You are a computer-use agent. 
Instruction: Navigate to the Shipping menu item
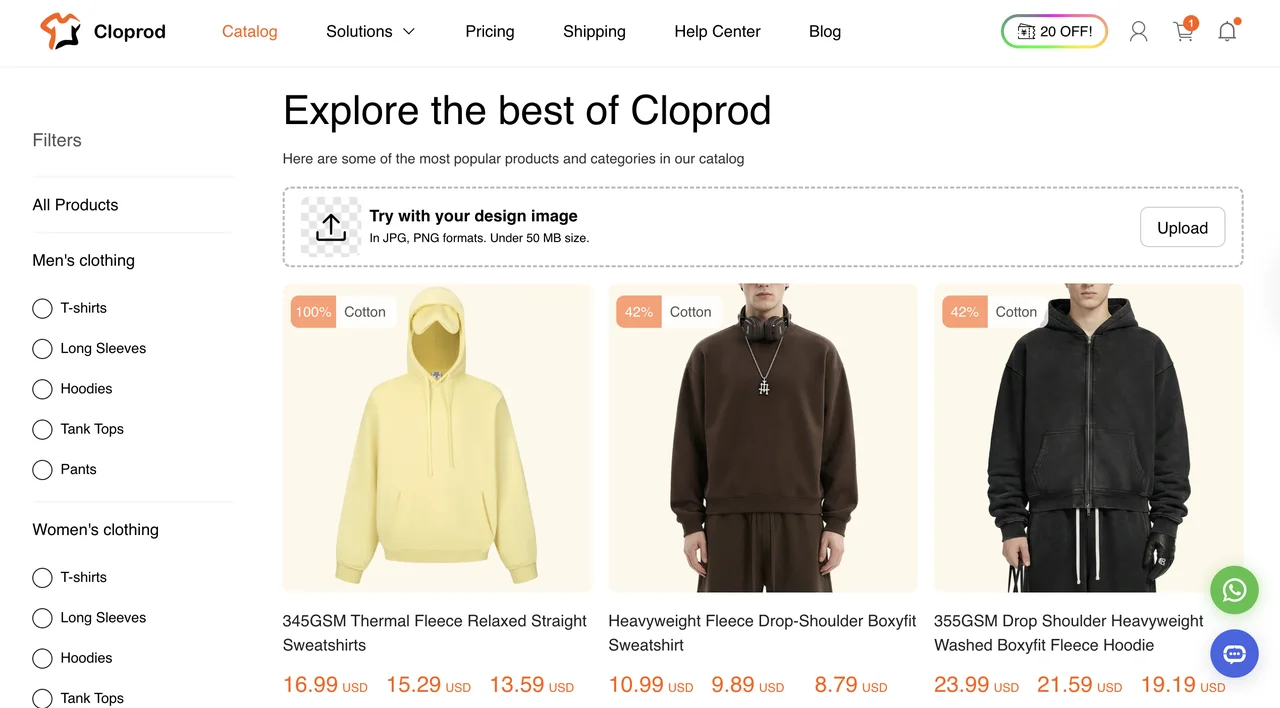tap(594, 32)
